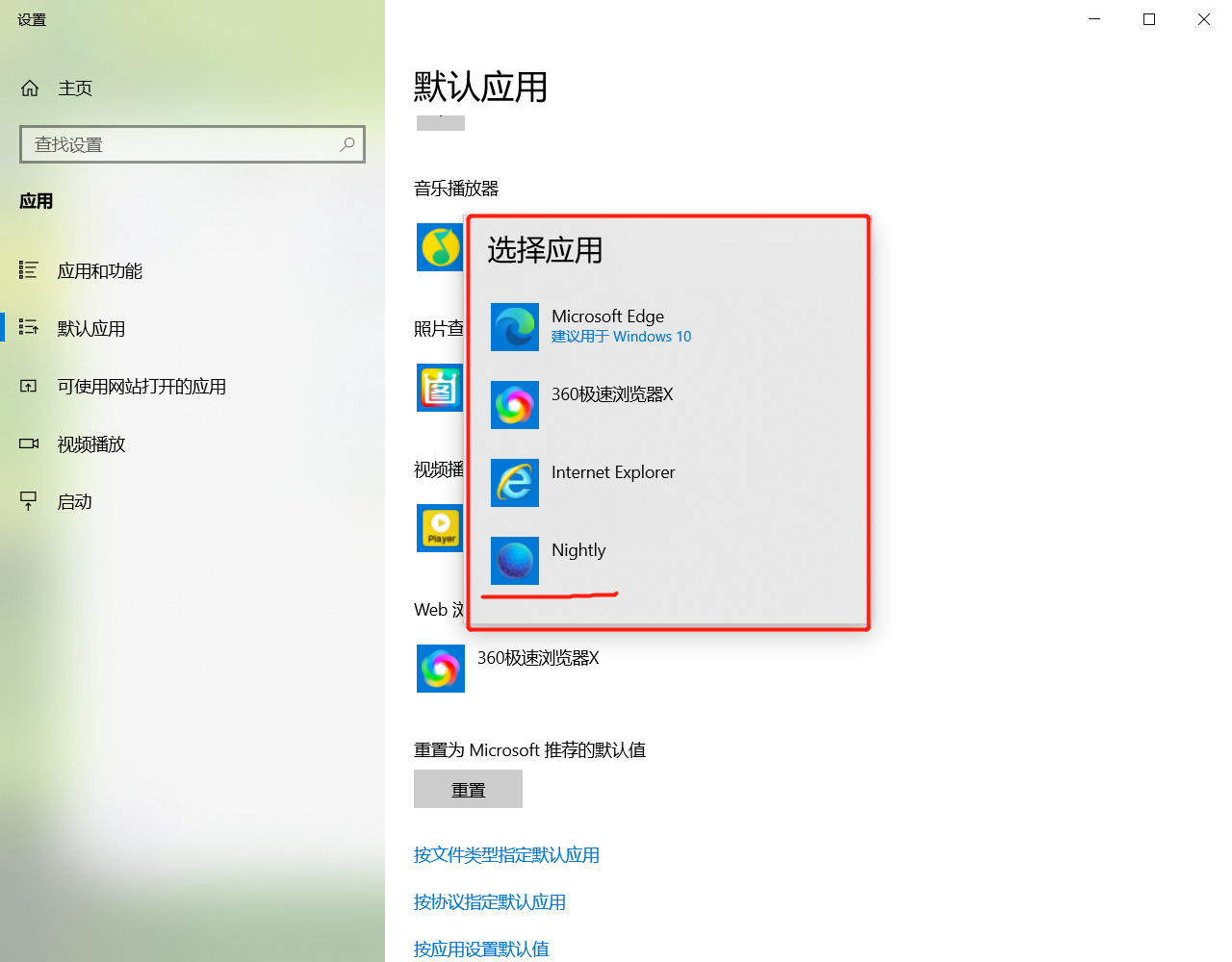Click 按应用设置默认值 link
The width and height of the screenshot is (1232, 962).
[481, 949]
